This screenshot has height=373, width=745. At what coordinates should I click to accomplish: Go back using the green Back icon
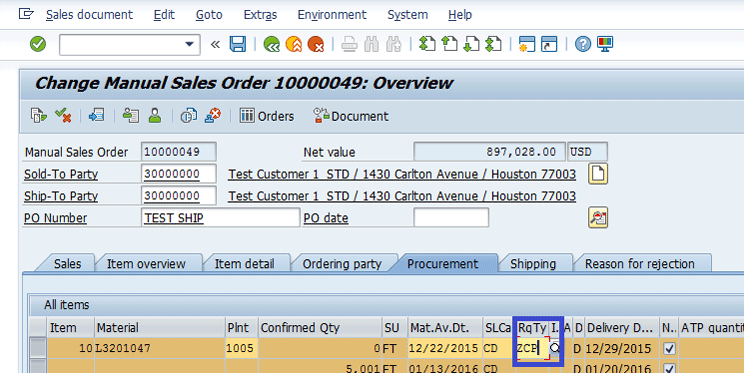click(x=271, y=44)
